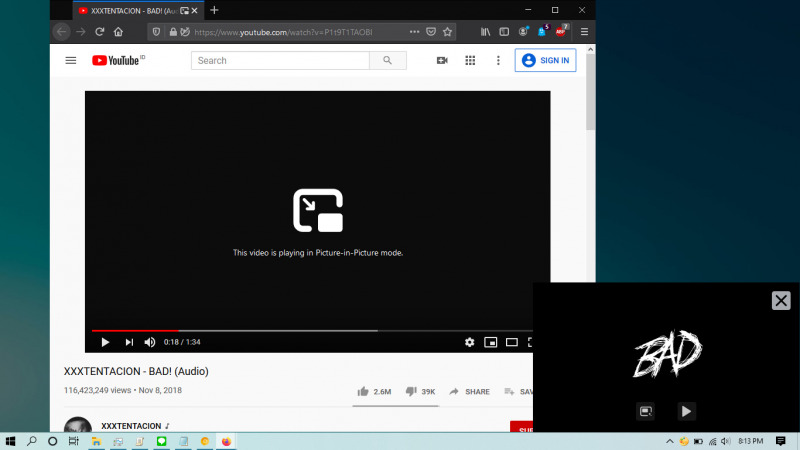Open File Explorer from the taskbar

tap(96, 441)
